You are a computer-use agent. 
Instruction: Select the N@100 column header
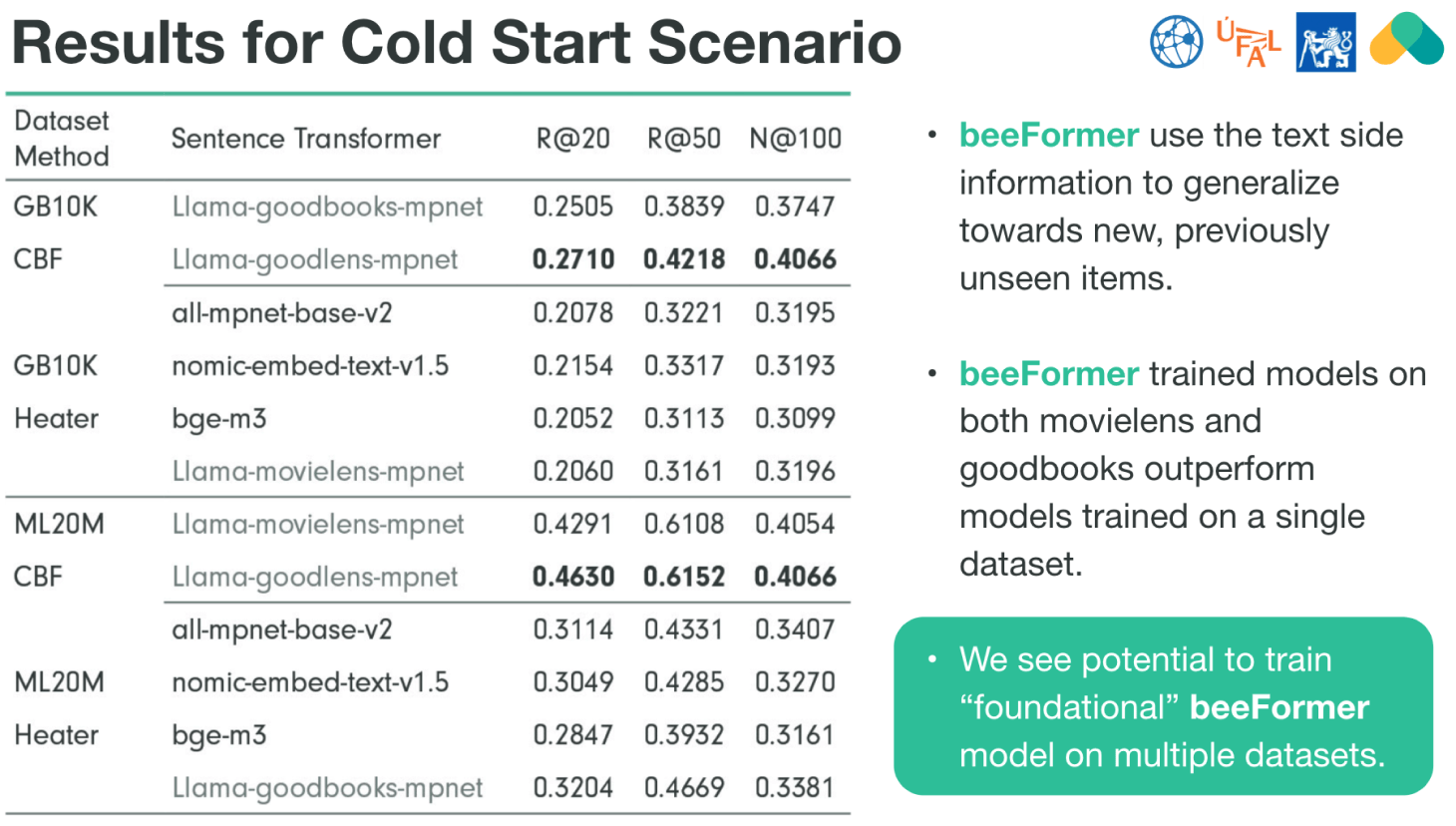click(x=795, y=139)
